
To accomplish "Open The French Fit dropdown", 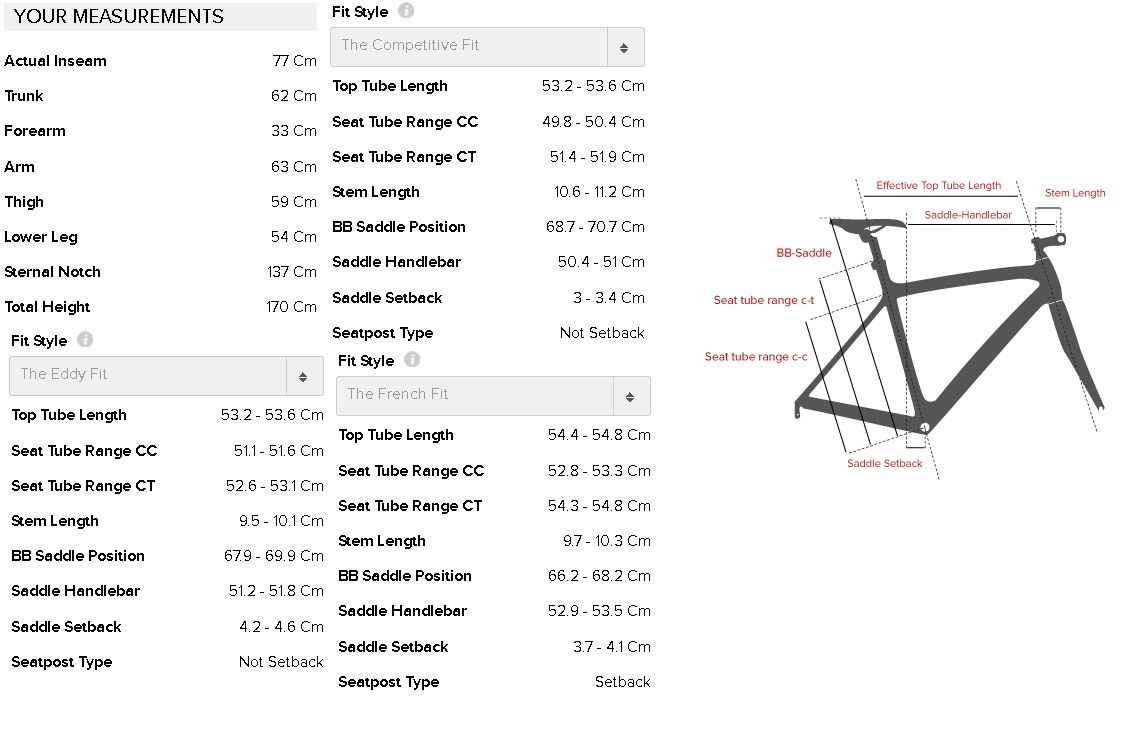I will [x=476, y=395].
